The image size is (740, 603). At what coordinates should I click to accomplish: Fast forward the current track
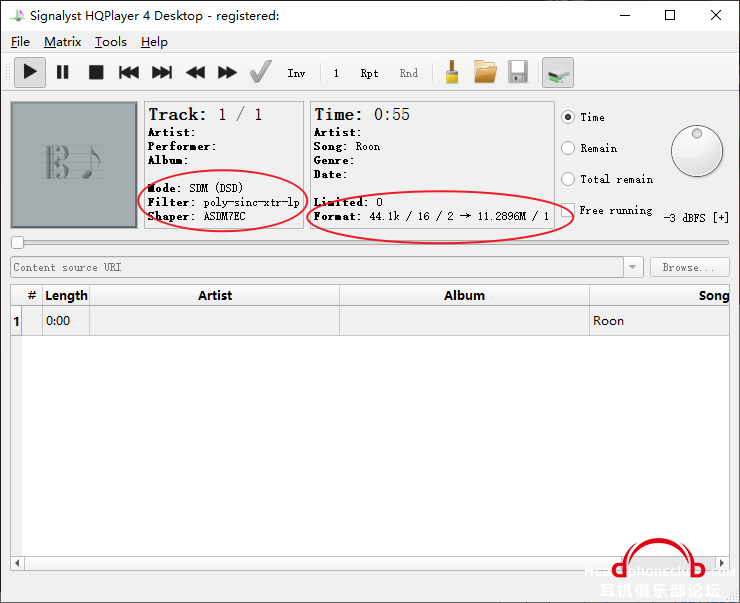click(227, 73)
